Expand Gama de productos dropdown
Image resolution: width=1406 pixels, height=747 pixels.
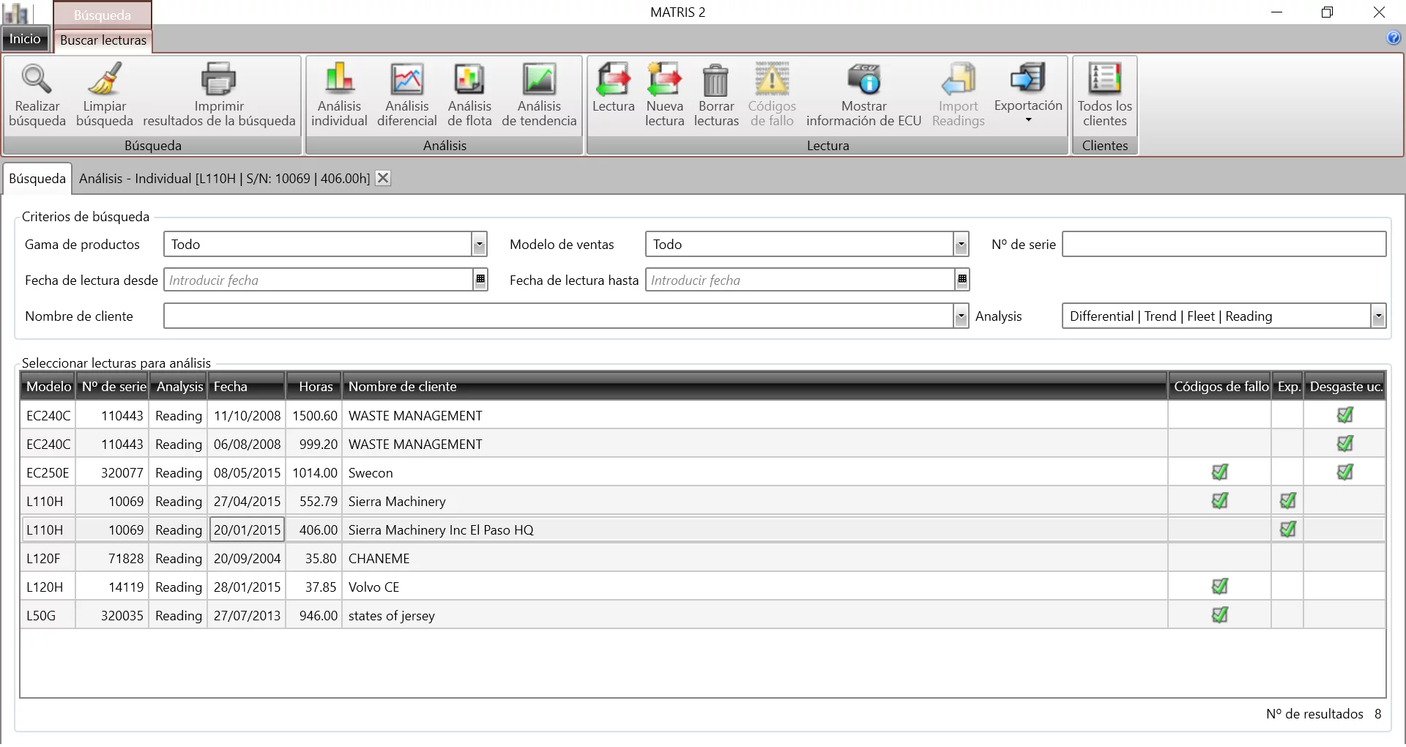pyautogui.click(x=479, y=244)
